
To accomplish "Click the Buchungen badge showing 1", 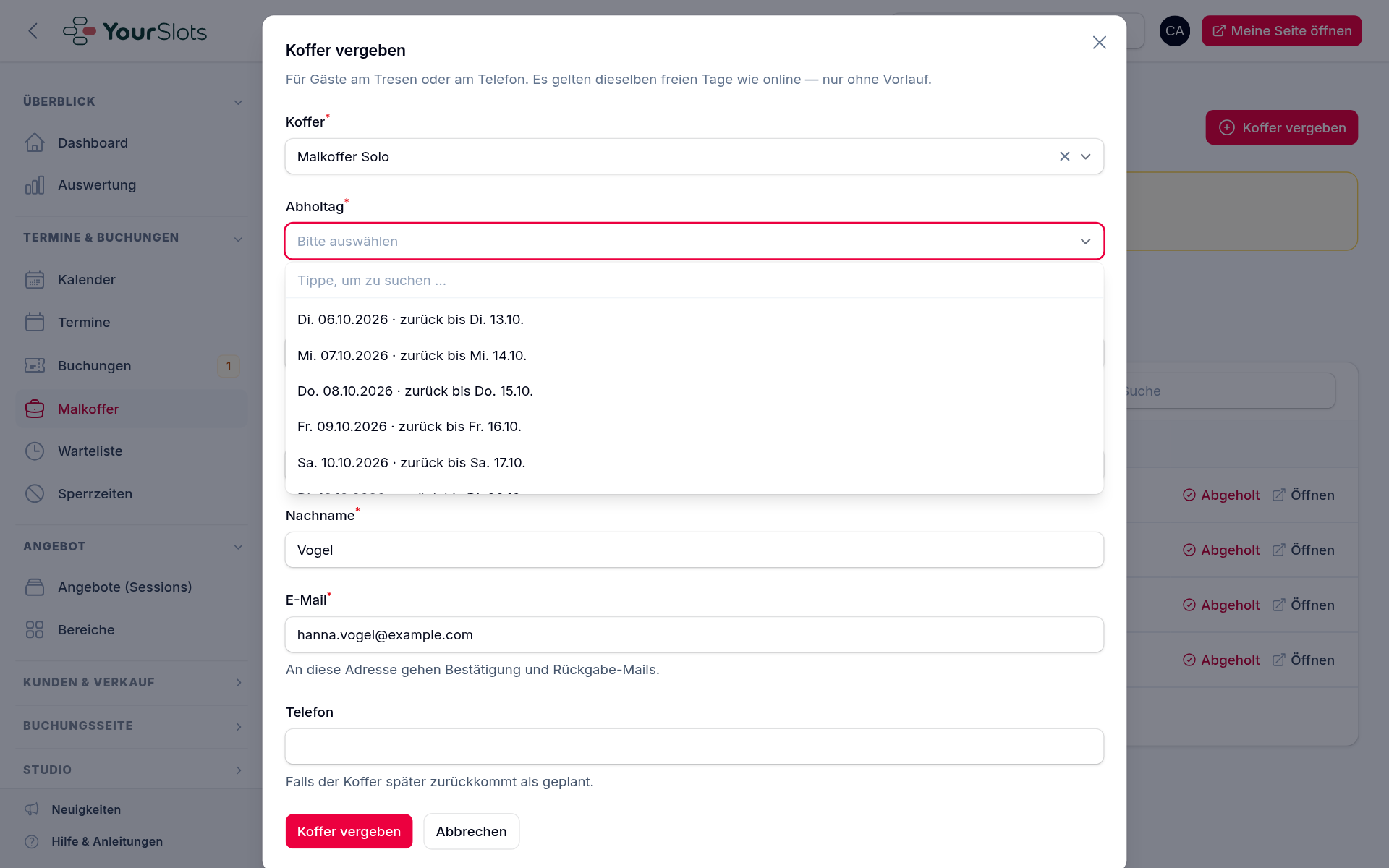I will click(x=229, y=366).
